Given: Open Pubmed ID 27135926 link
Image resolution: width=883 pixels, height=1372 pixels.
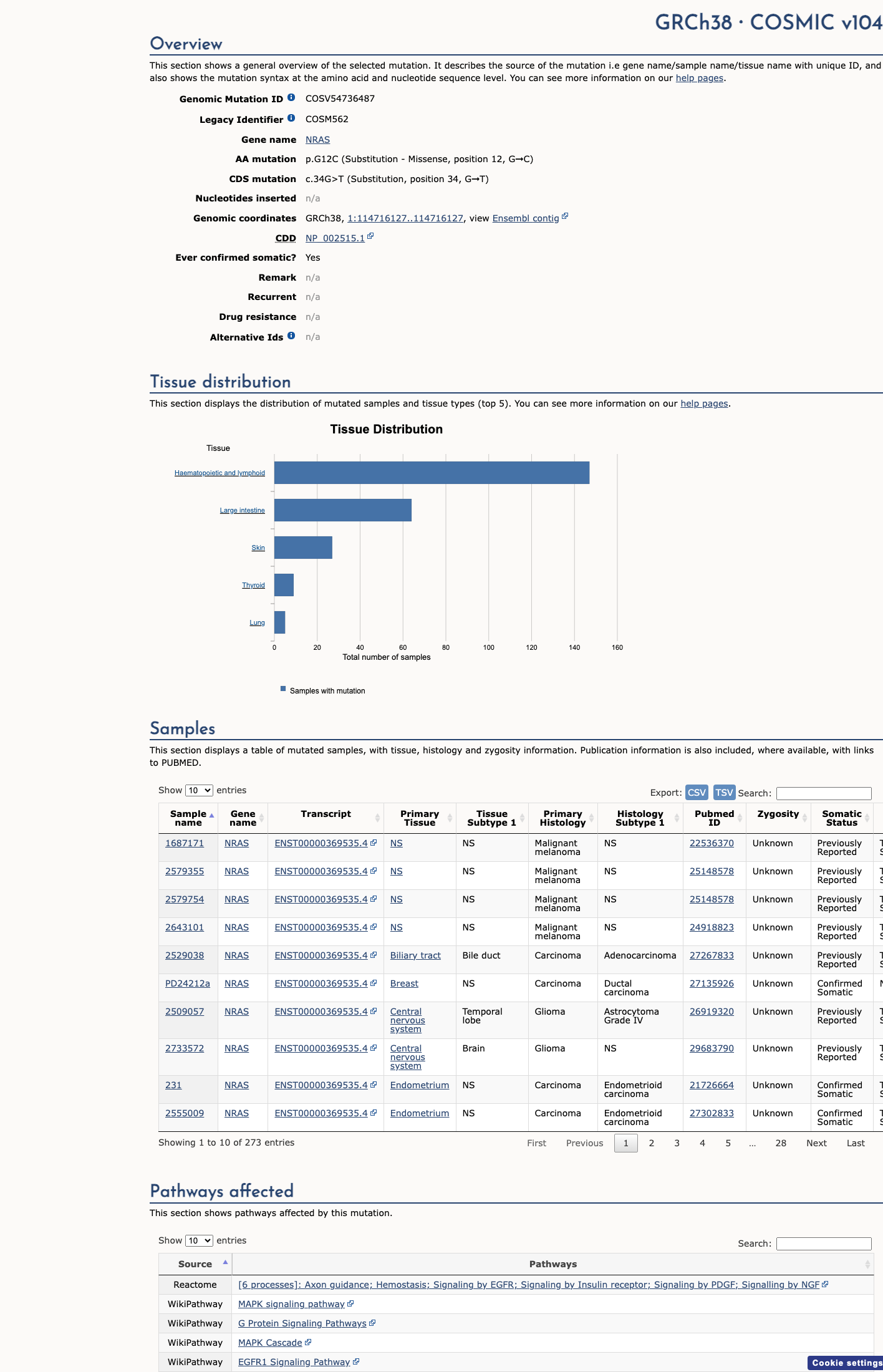Looking at the screenshot, I should (712, 983).
